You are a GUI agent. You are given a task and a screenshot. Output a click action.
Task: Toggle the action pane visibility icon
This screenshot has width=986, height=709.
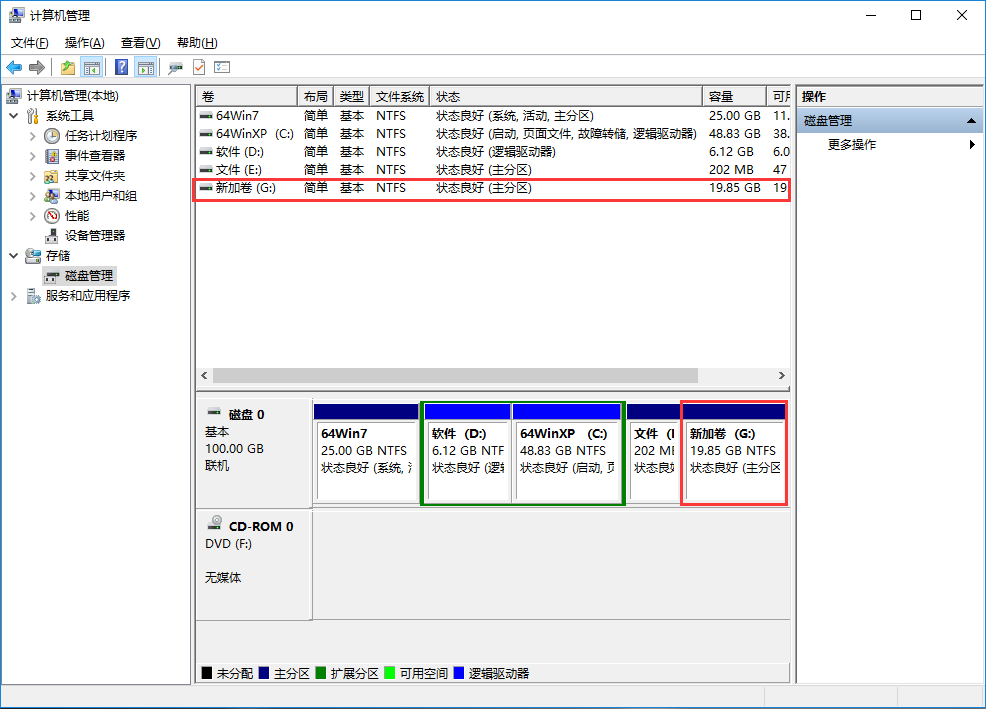(146, 67)
